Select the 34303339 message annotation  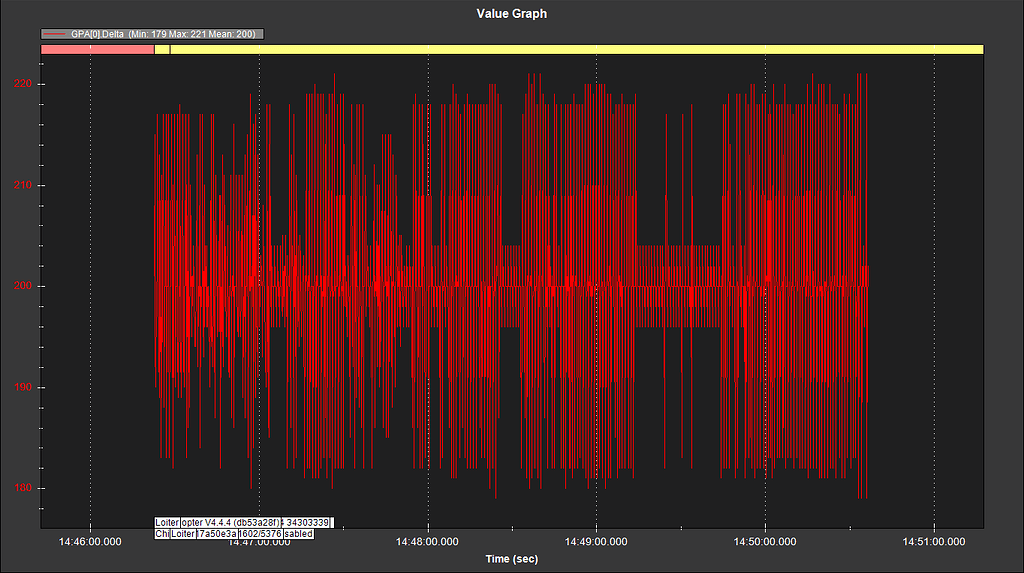(307, 523)
